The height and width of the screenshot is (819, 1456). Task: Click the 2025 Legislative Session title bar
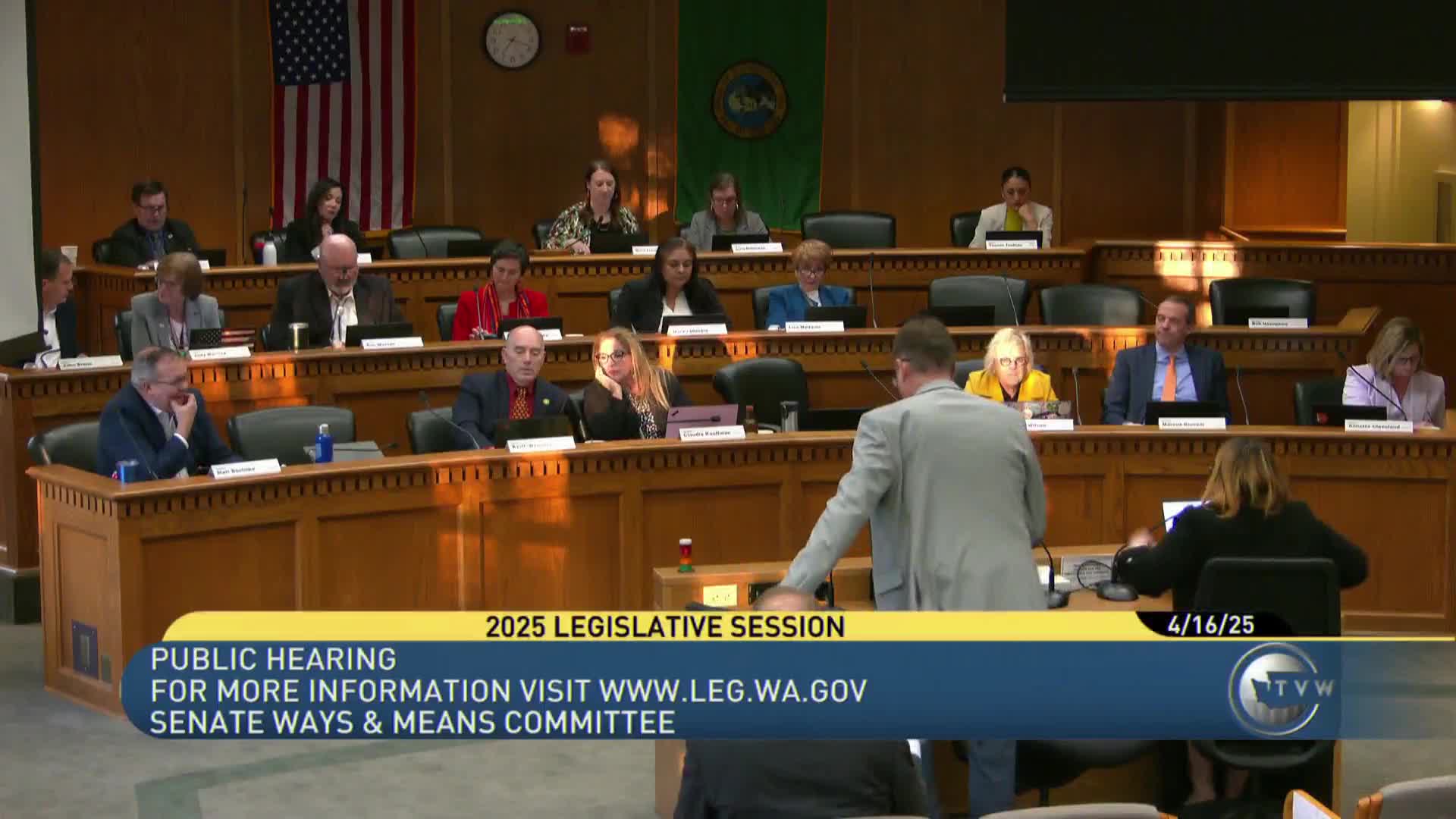664,627
